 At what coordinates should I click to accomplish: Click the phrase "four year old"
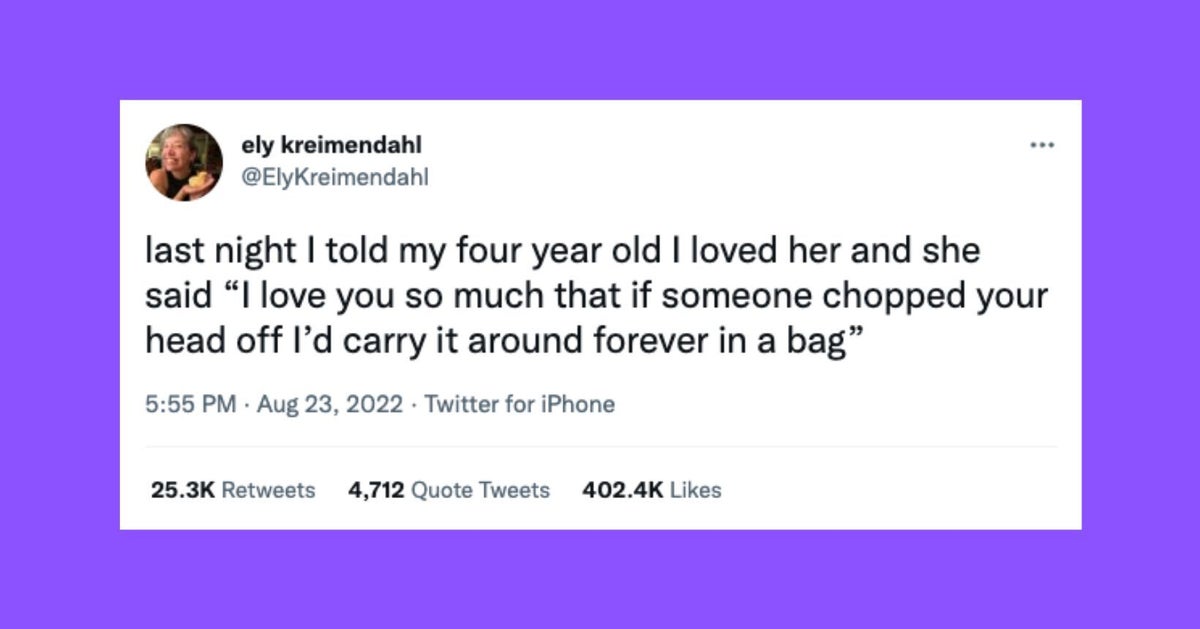pos(521,252)
